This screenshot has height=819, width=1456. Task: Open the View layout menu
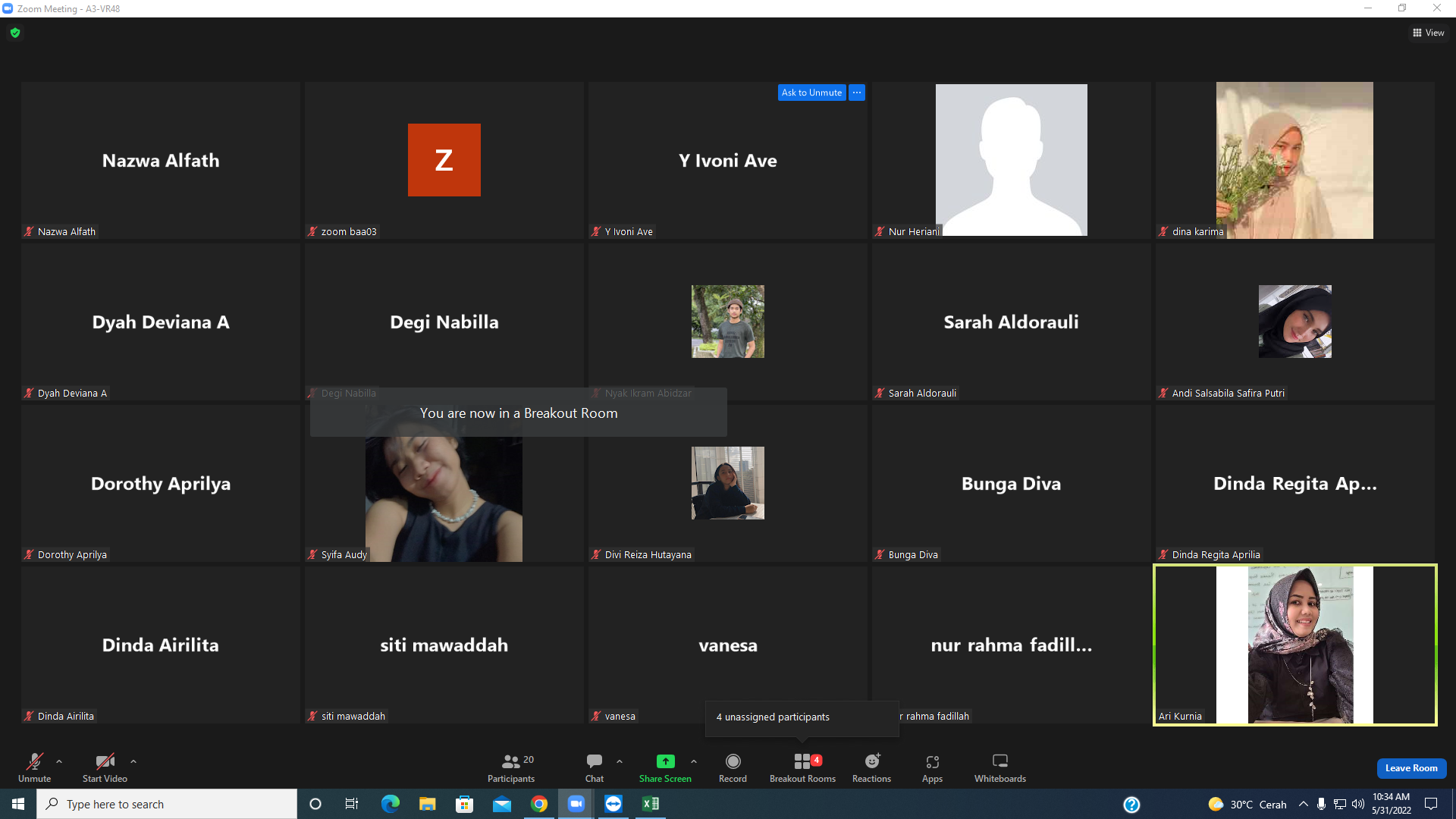click(1428, 33)
